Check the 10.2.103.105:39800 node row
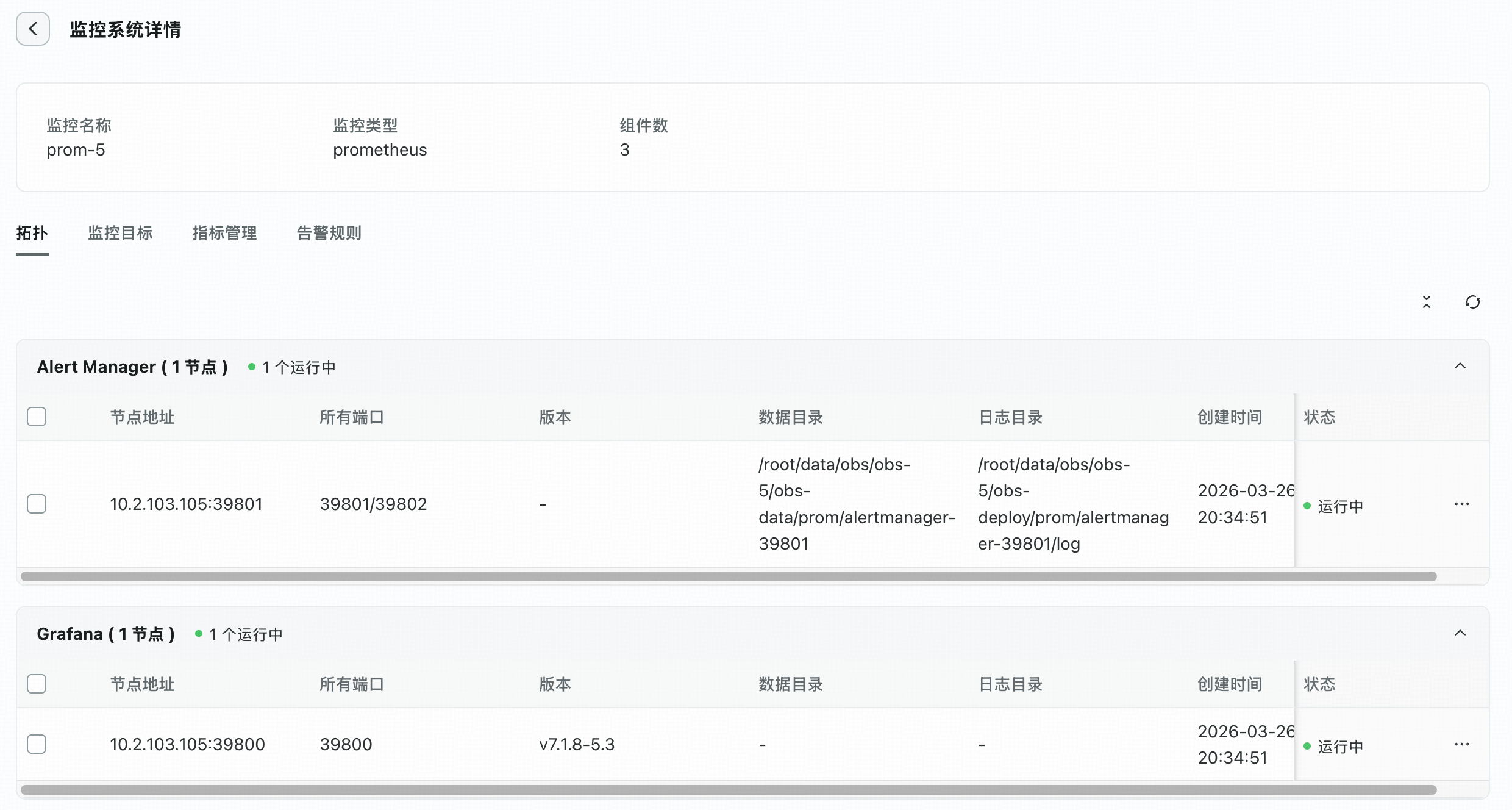 [x=37, y=744]
